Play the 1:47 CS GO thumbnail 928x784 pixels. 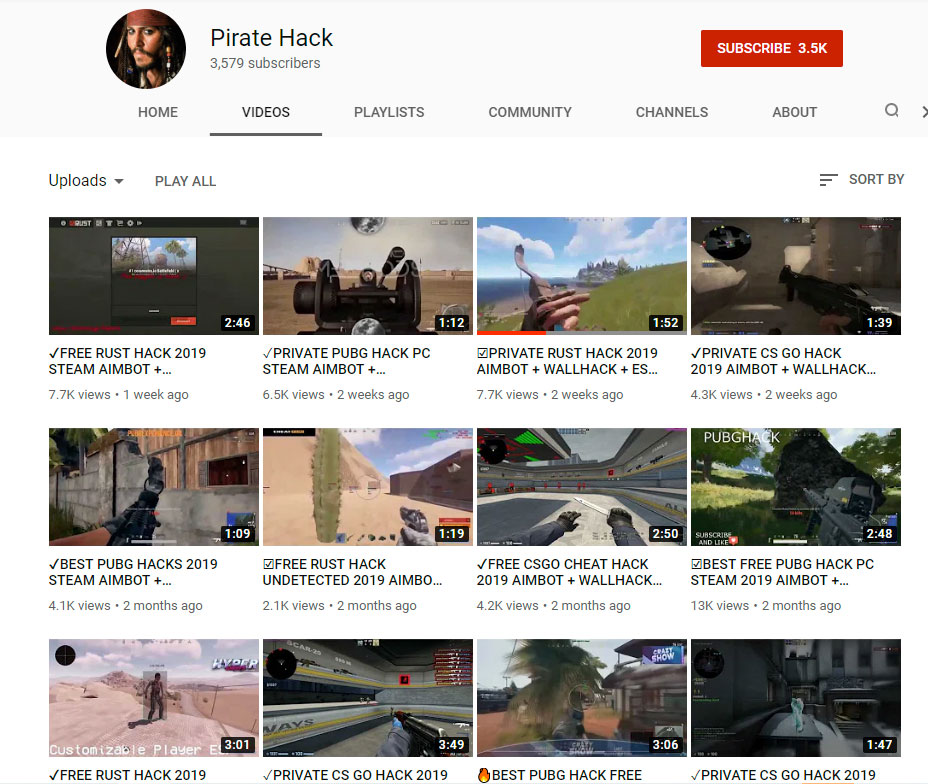point(795,698)
